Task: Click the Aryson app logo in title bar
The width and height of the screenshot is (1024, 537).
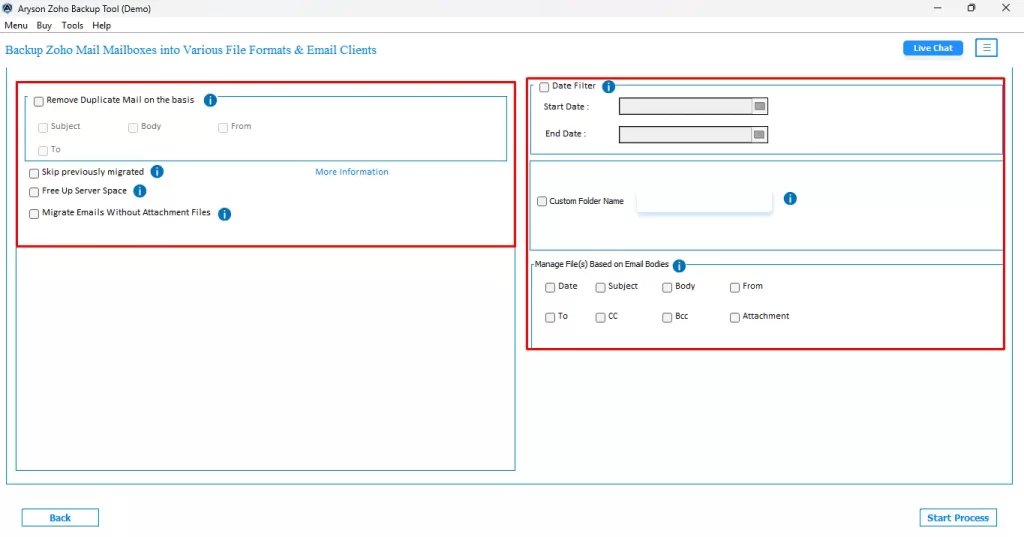Action: pyautogui.click(x=7, y=8)
